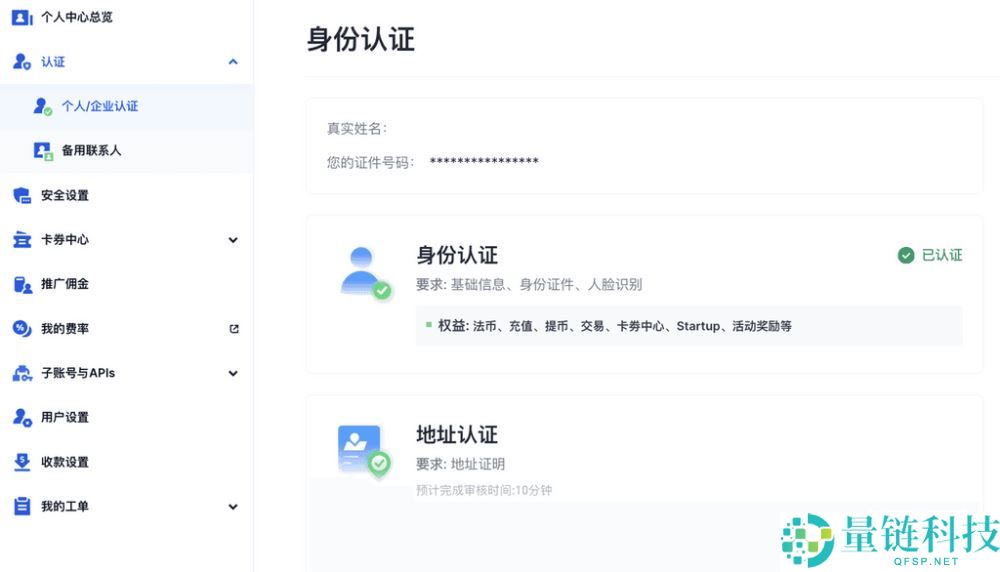Click the 用户设置 person-gear icon
Image resolution: width=1000 pixels, height=572 pixels.
pos(22,418)
